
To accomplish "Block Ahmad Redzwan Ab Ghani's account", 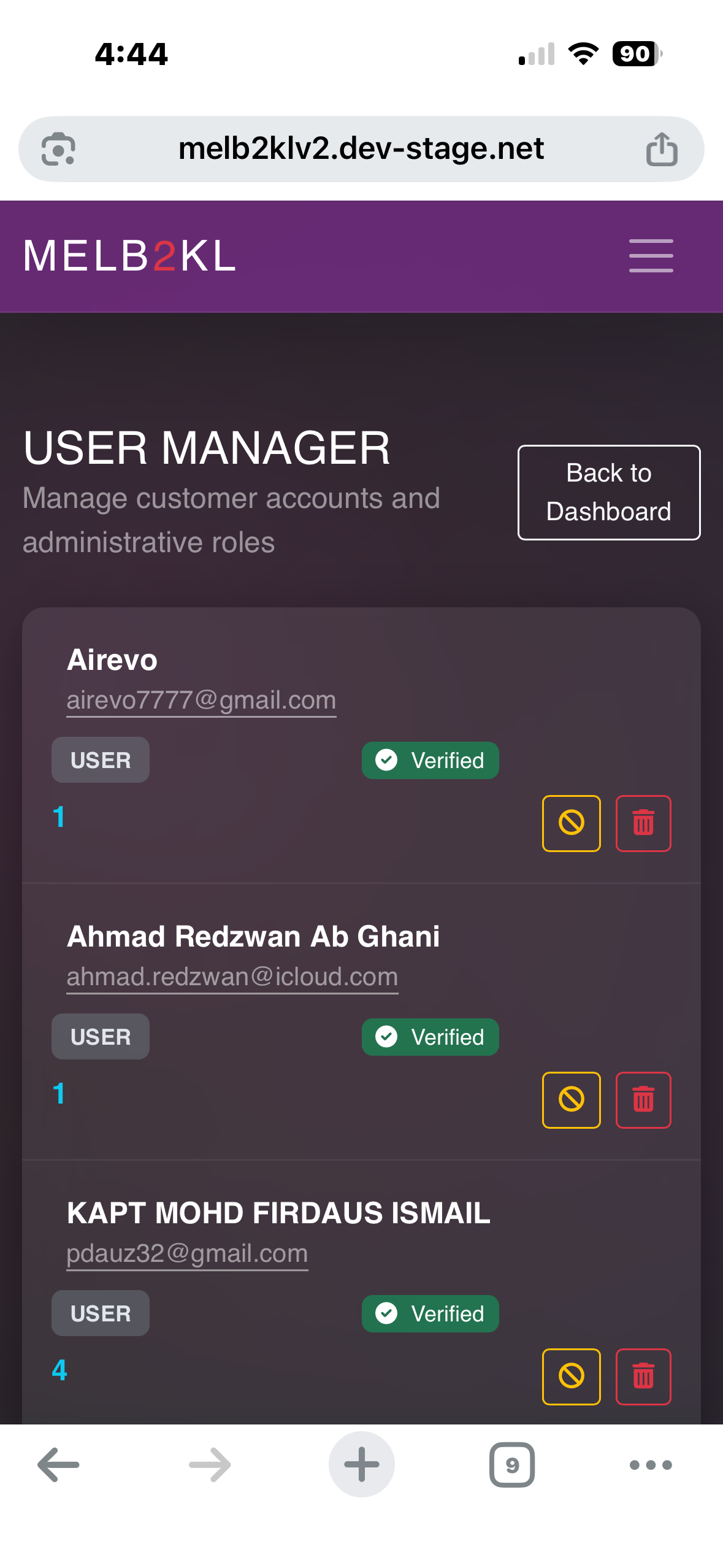I will click(x=571, y=1100).
